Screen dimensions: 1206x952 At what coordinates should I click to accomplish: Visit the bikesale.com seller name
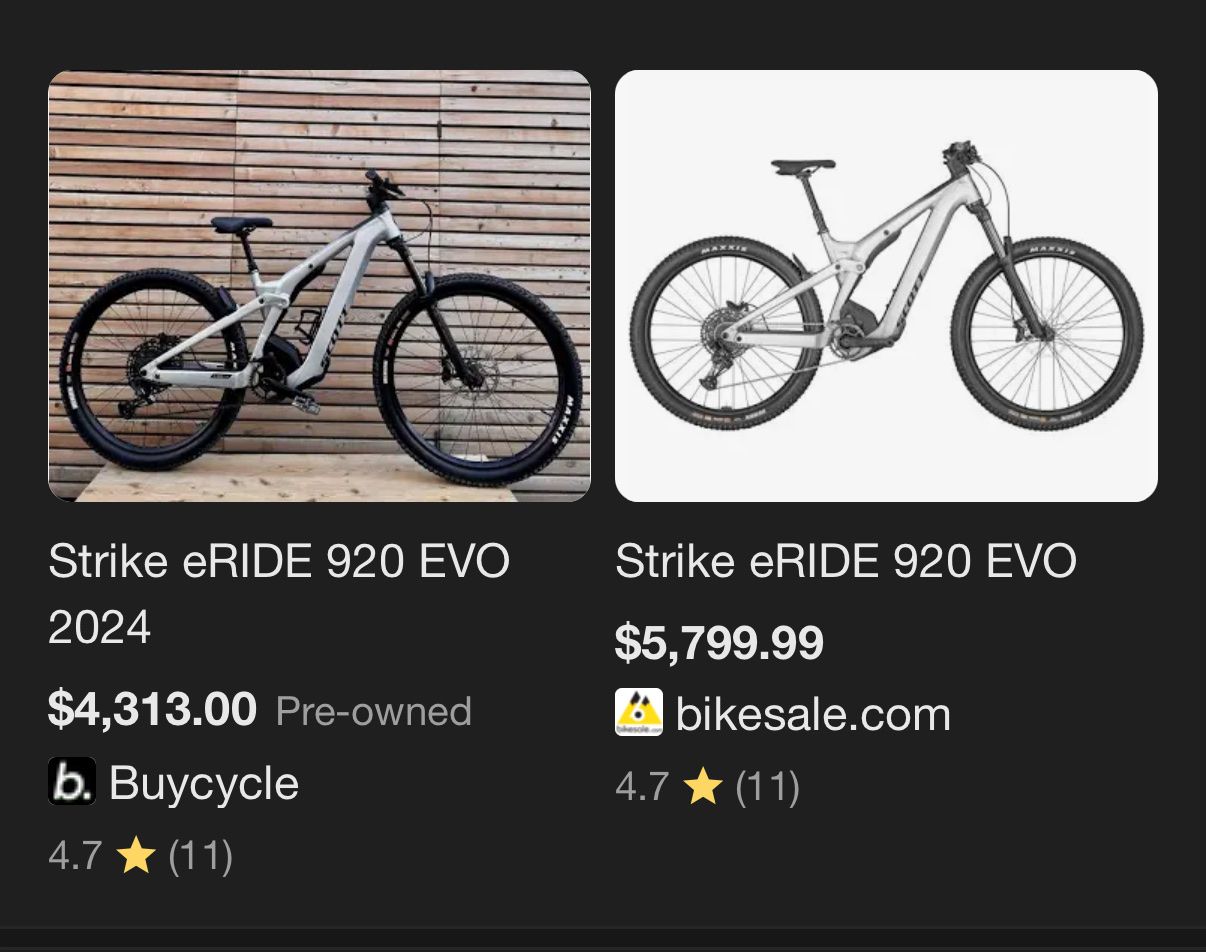(x=813, y=714)
